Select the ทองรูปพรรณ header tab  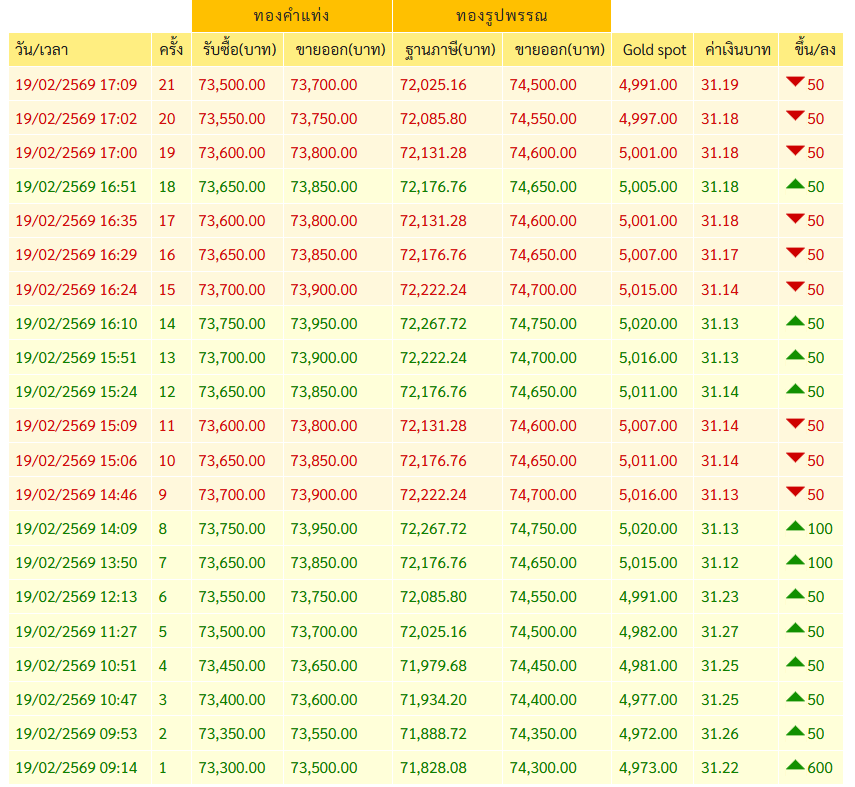[502, 16]
